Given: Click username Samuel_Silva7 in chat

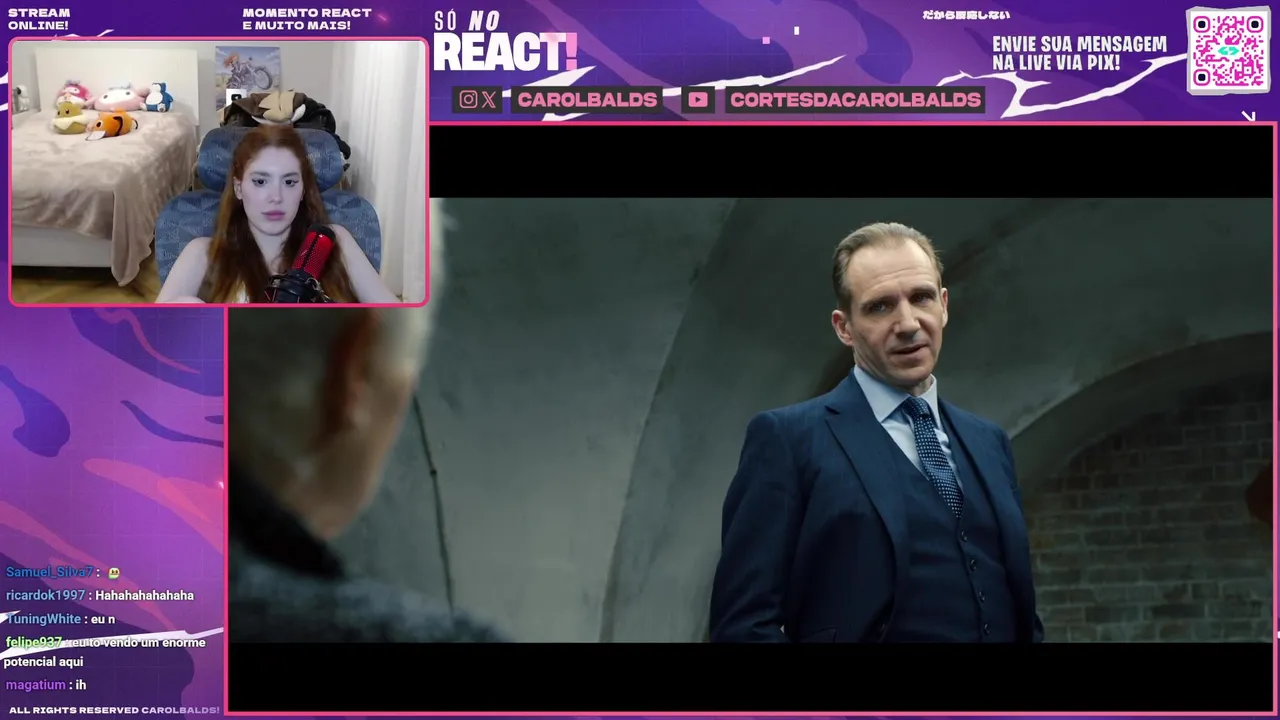Looking at the screenshot, I should (49, 572).
